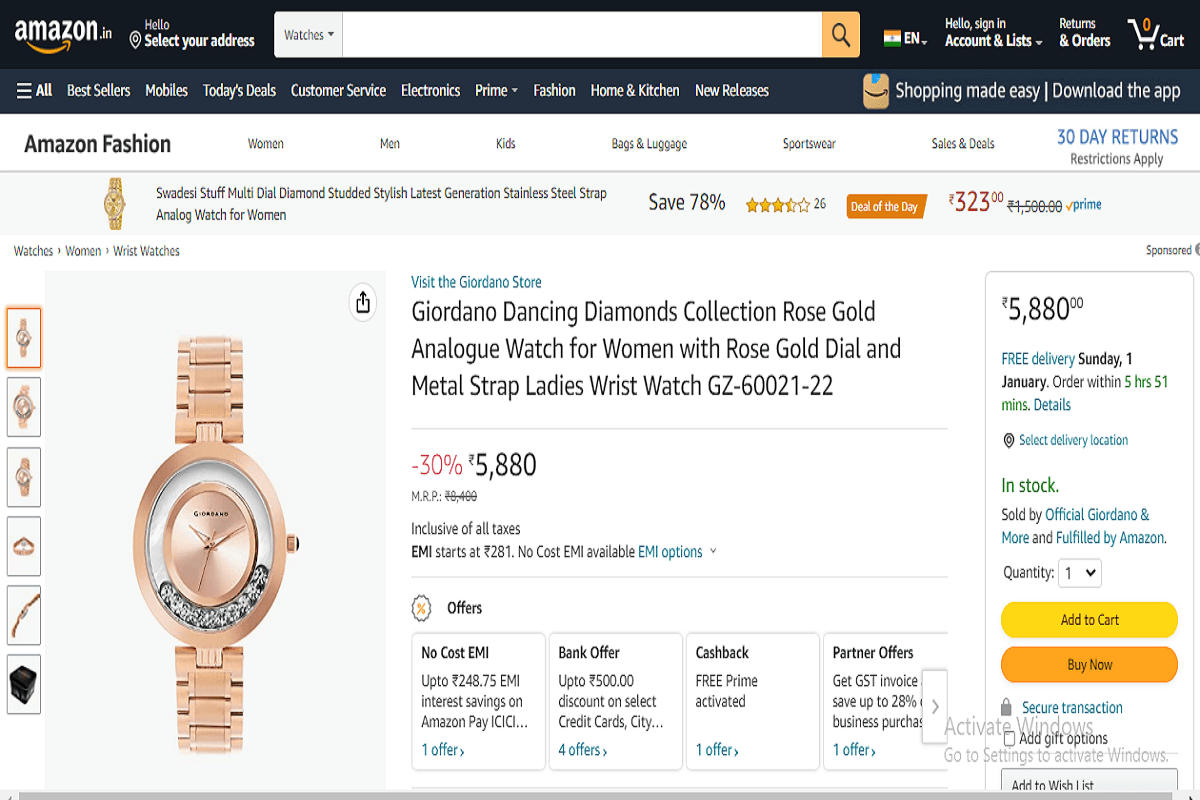Viewport: 1200px width, 800px height.
Task: Visit the Giordano Store link
Action: 476,282
